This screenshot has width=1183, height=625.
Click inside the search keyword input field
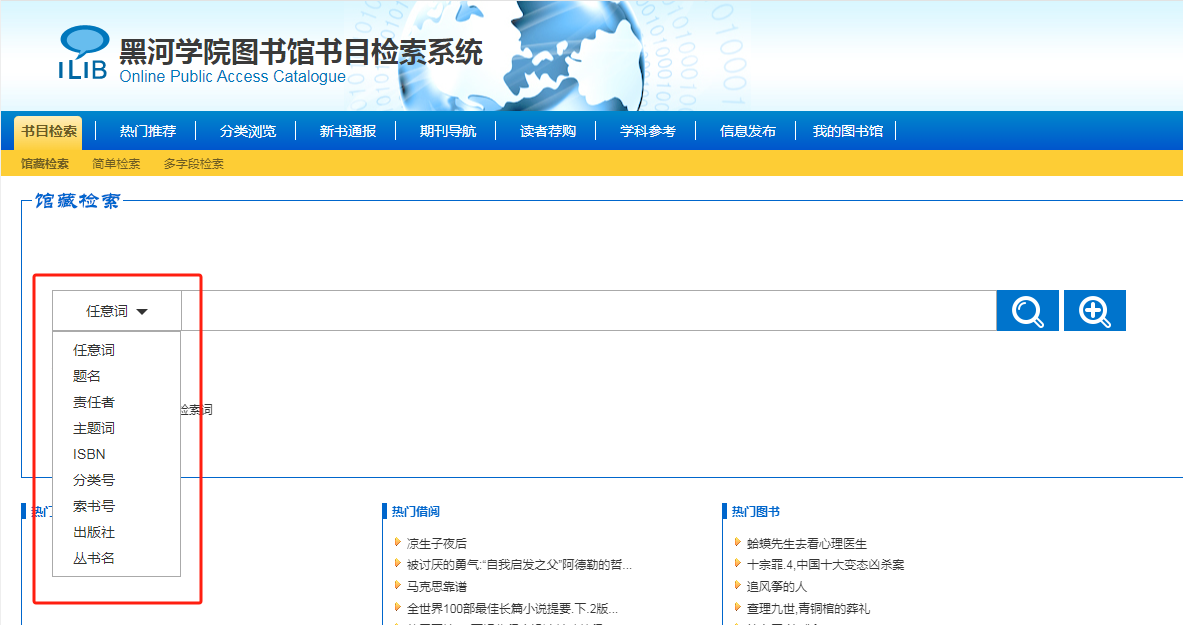coord(588,311)
